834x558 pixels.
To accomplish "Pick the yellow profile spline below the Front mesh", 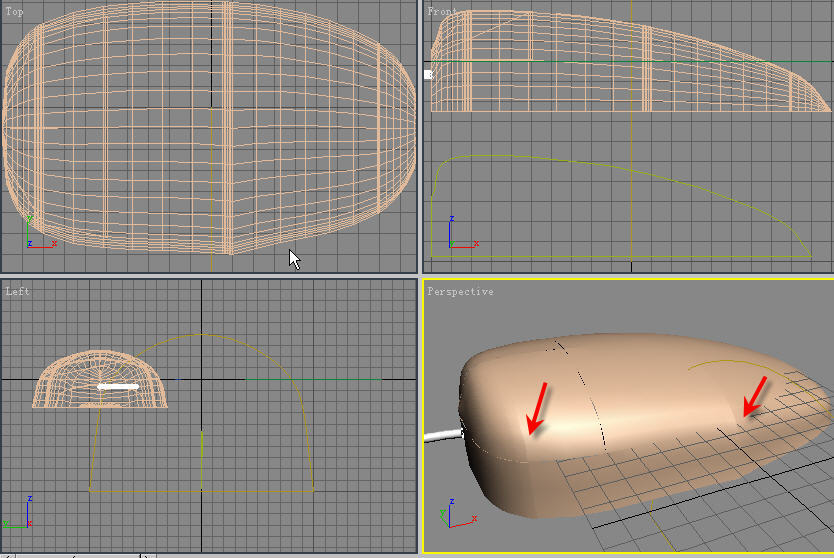I will pyautogui.click(x=621, y=207).
